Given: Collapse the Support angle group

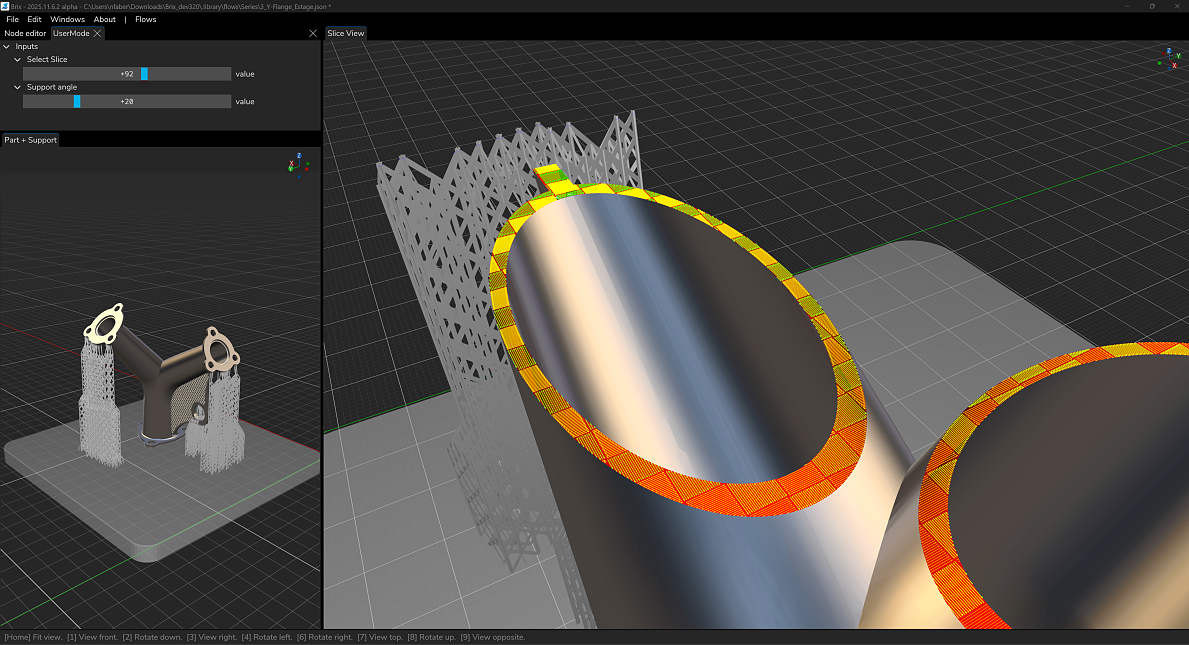Looking at the screenshot, I should (x=16, y=87).
